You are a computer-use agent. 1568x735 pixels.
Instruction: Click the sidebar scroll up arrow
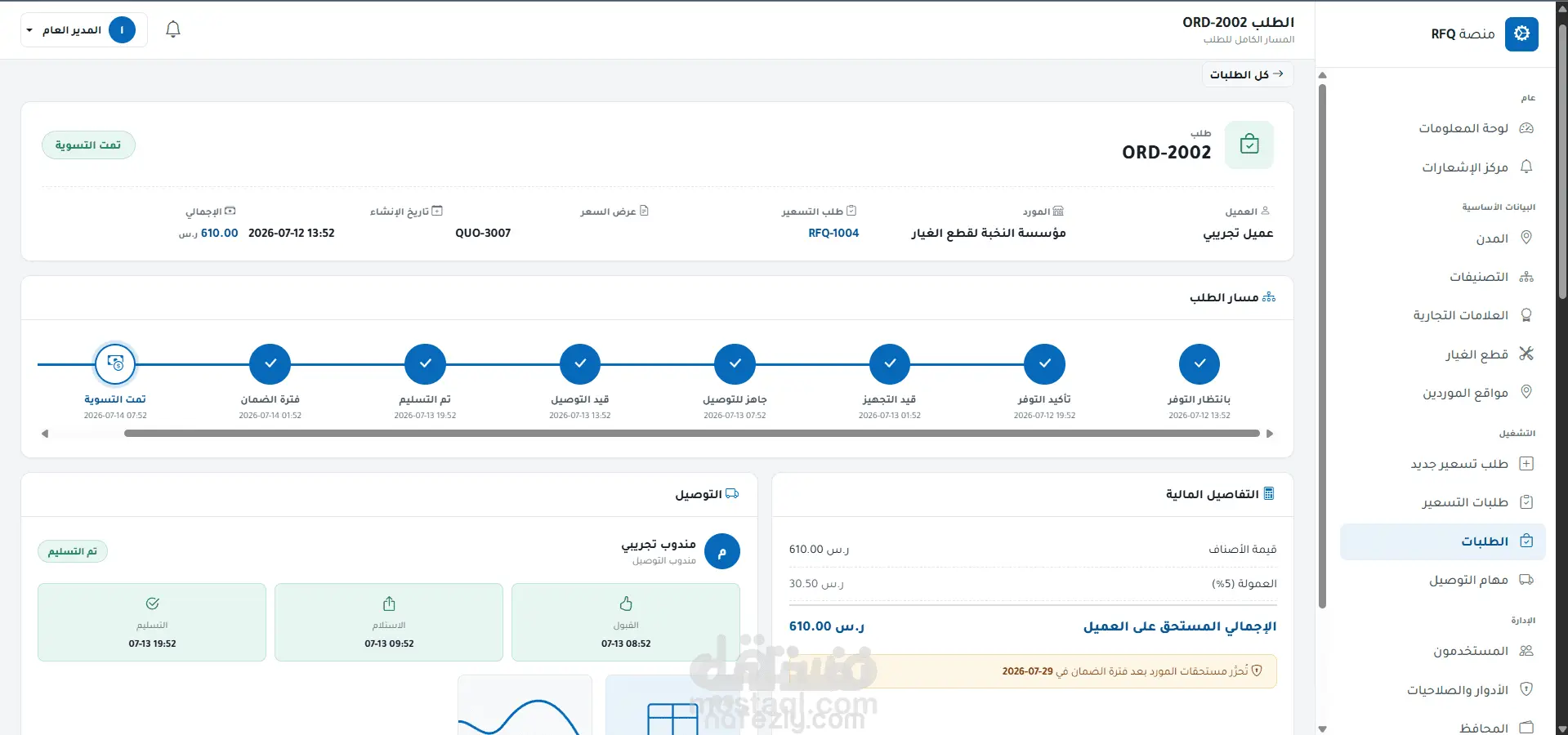(x=1322, y=75)
